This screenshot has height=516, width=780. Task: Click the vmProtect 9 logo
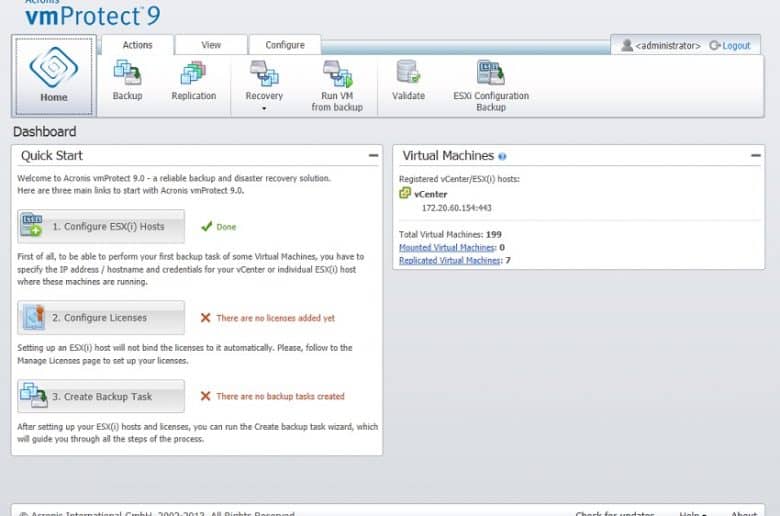click(x=93, y=15)
